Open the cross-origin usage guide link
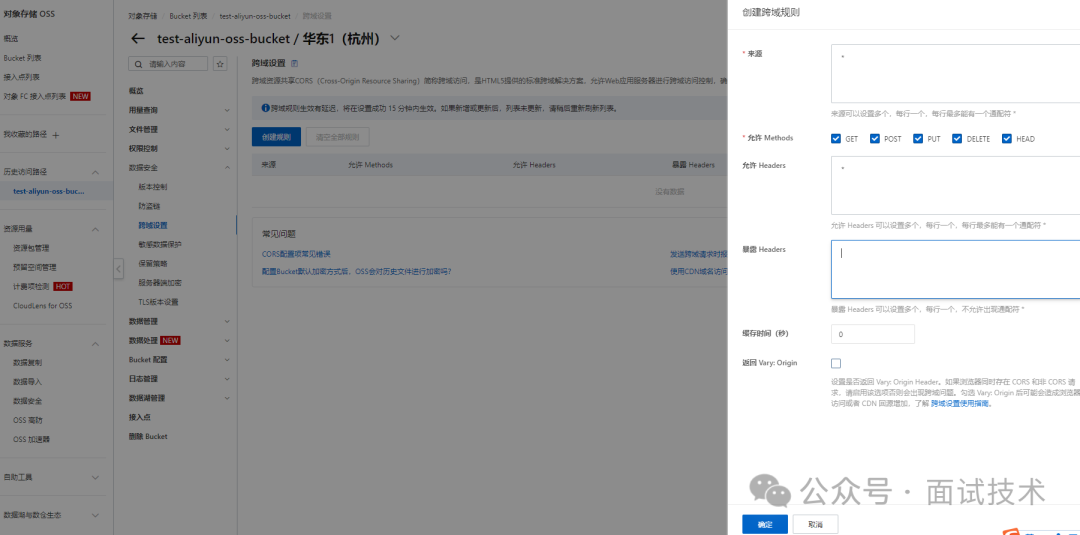This screenshot has height=535, width=1080. [x=960, y=403]
